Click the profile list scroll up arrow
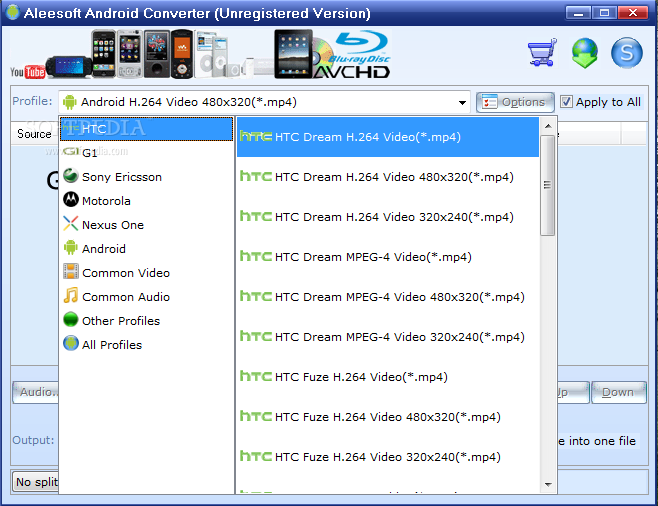658x506 pixels. tap(548, 126)
